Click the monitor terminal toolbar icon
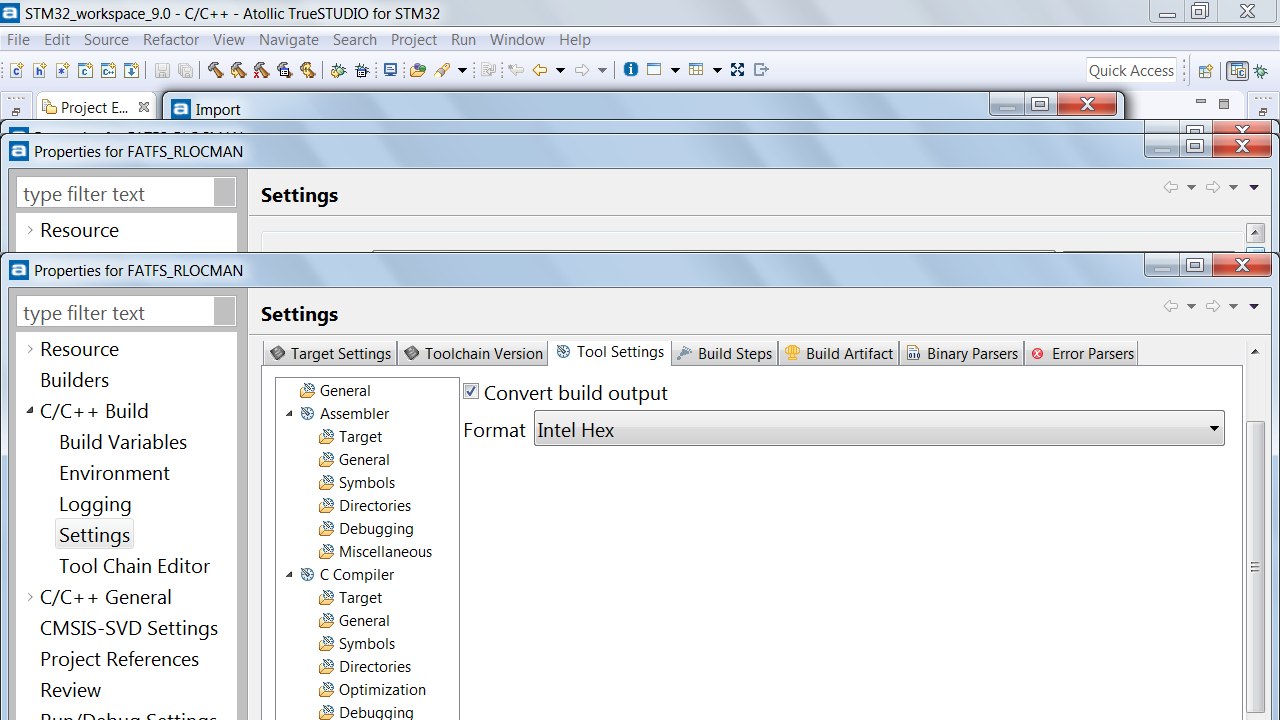The height and width of the screenshot is (720, 1280). [390, 70]
